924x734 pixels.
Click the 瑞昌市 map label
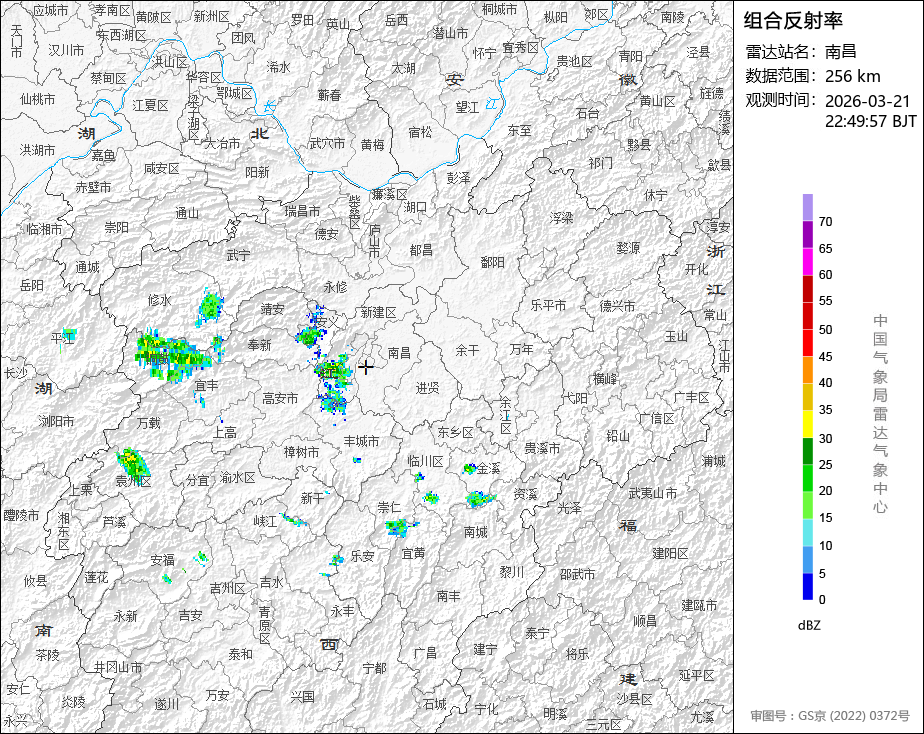[302, 211]
